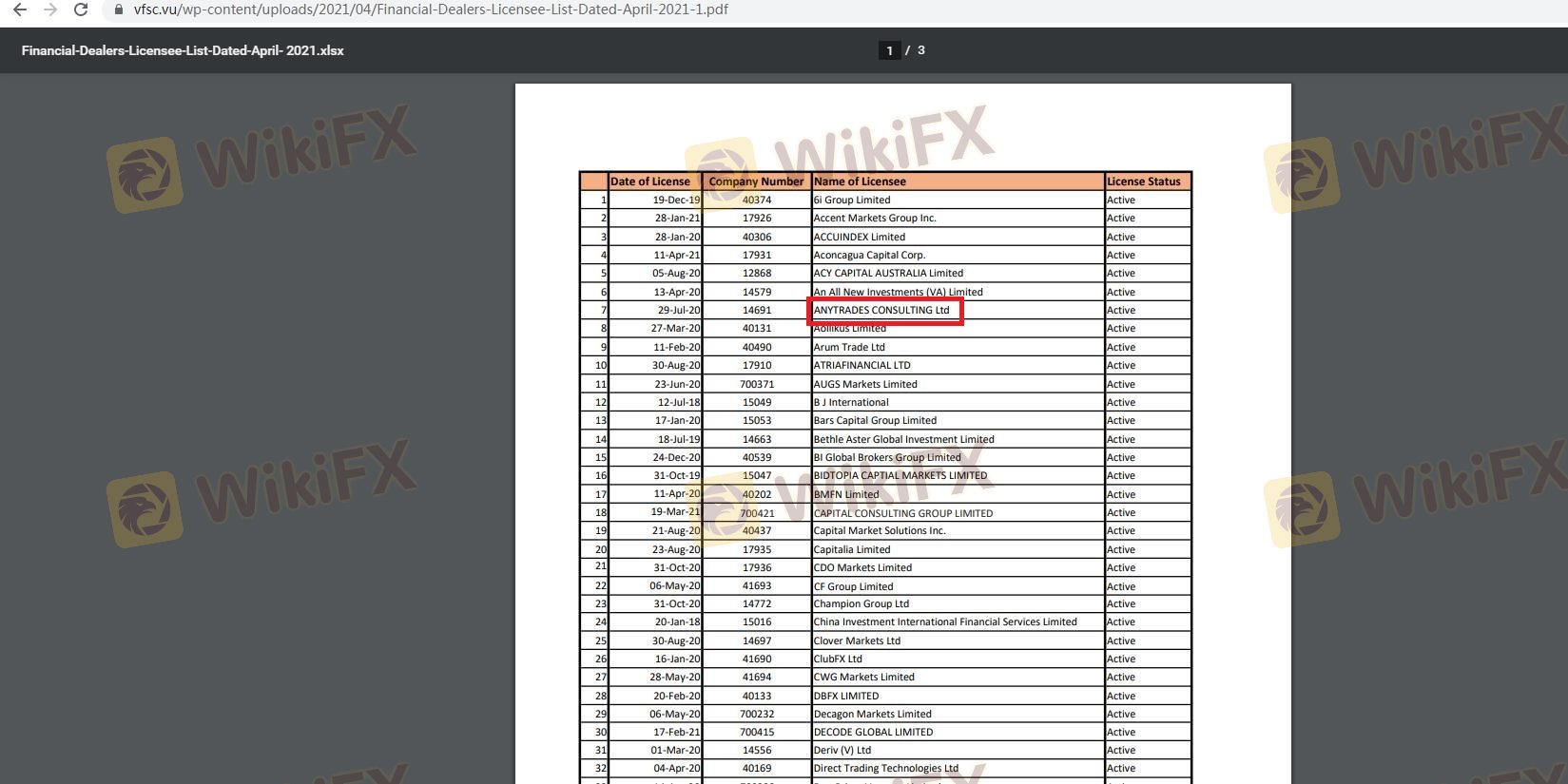Click the total page count 3

920,50
